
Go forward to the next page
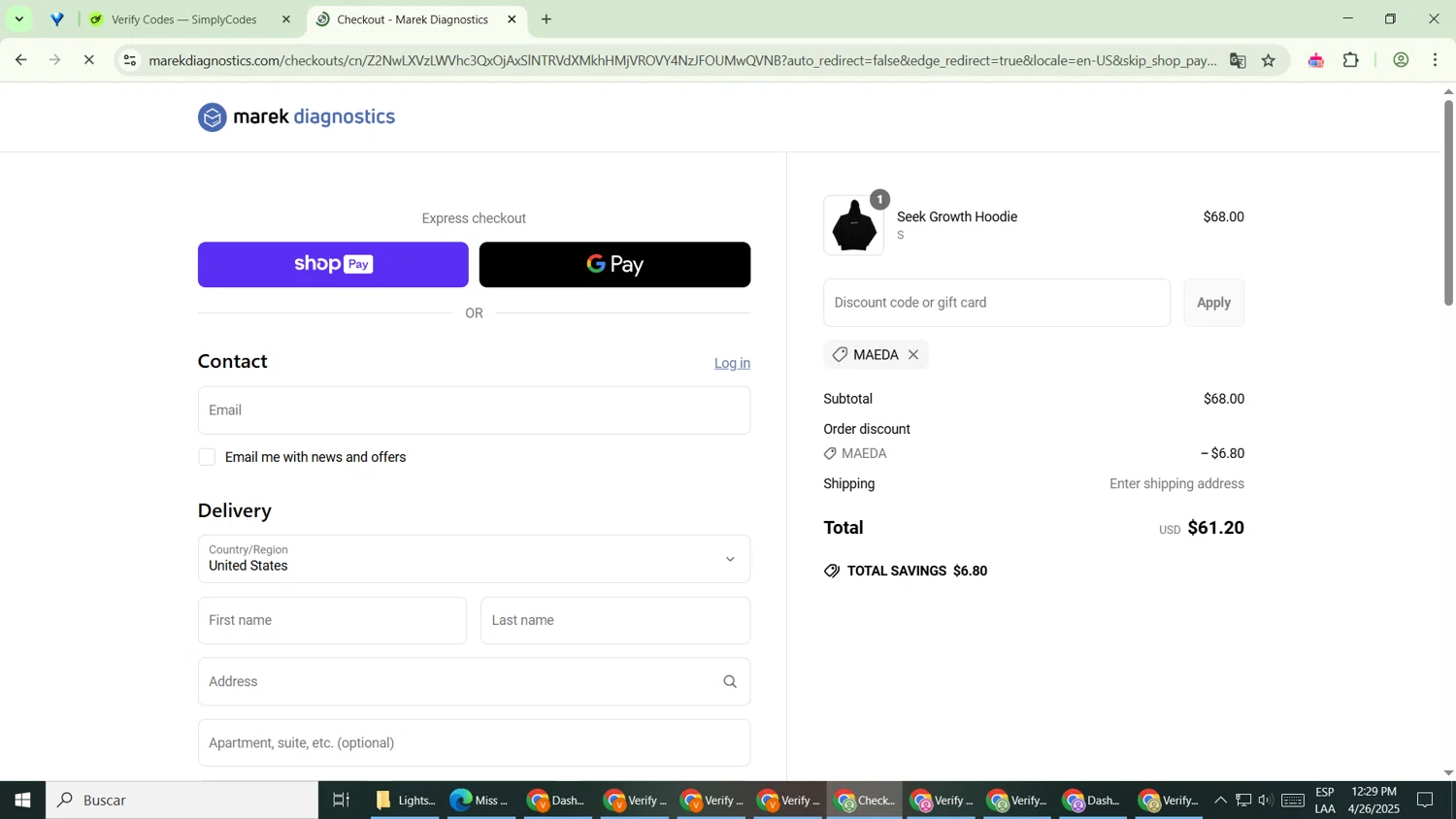(x=55, y=60)
